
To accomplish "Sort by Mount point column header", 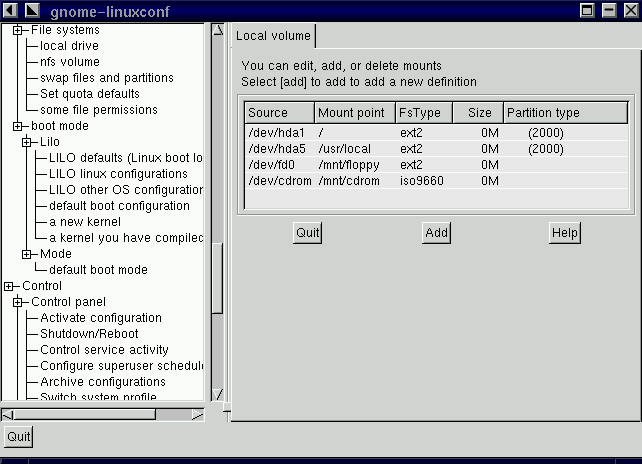I will pyautogui.click(x=352, y=113).
